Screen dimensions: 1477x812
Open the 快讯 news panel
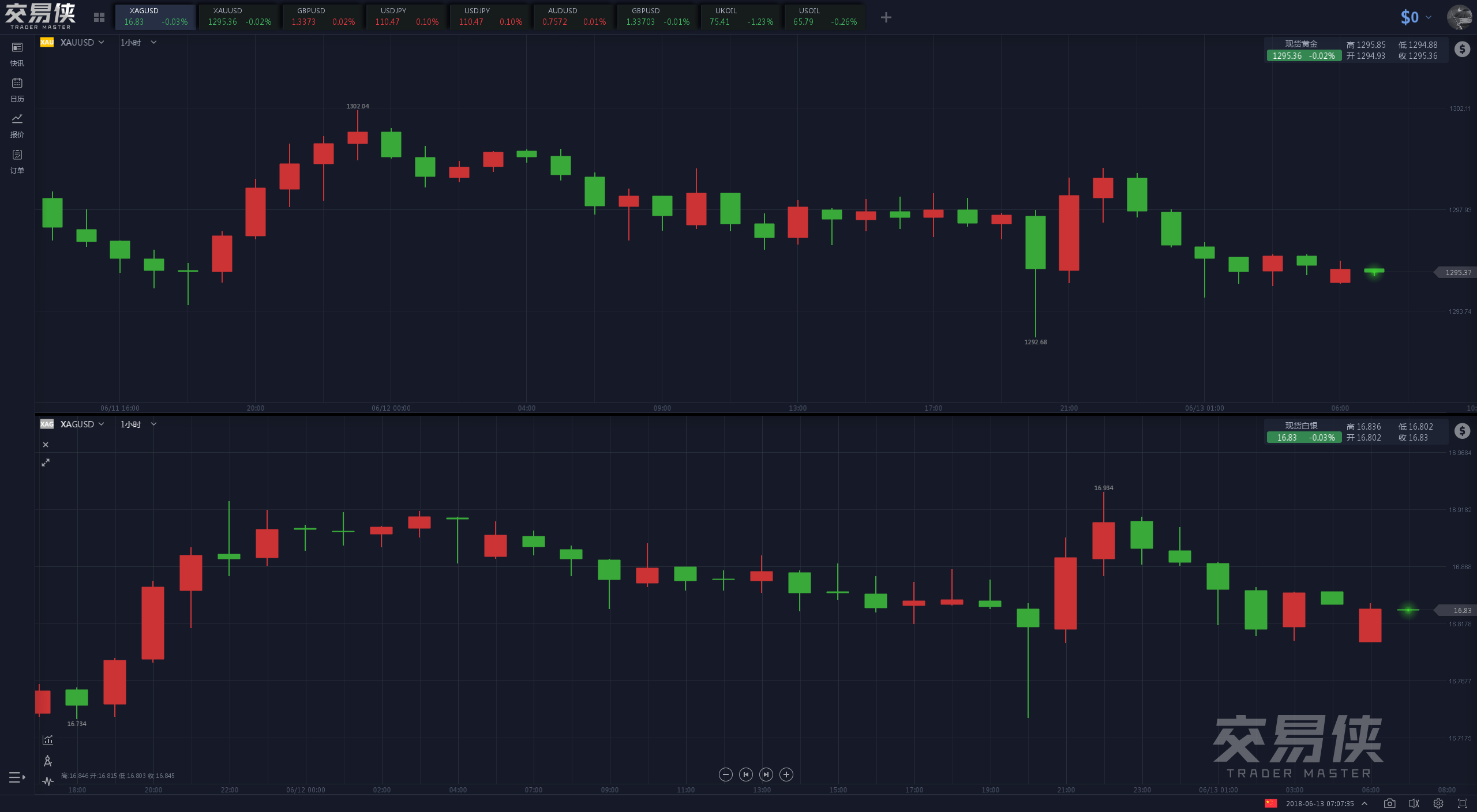click(17, 54)
